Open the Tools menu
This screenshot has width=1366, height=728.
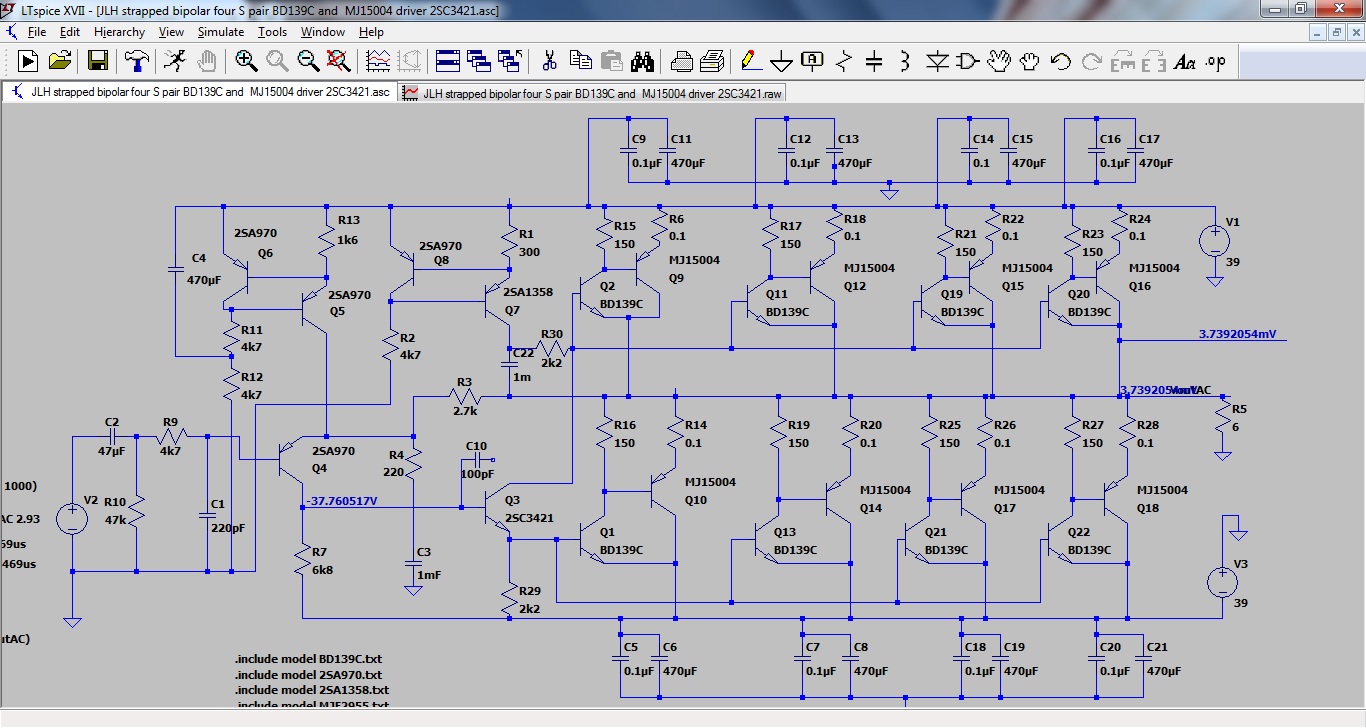click(x=272, y=32)
